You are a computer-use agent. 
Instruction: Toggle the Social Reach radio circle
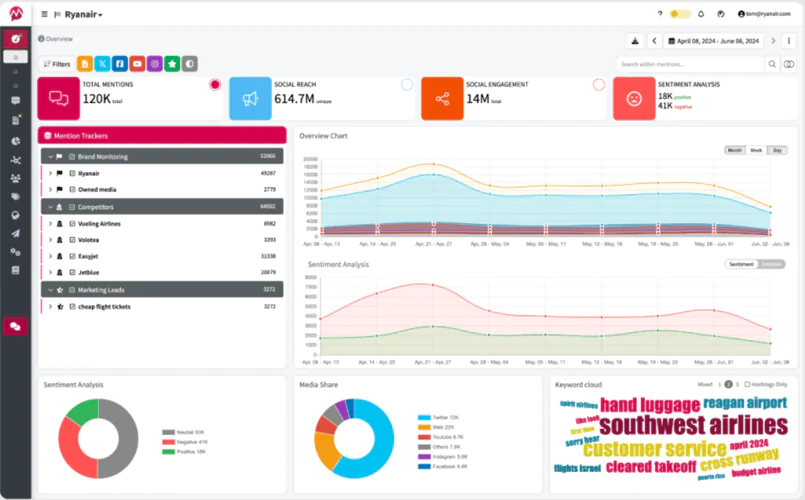pos(407,85)
